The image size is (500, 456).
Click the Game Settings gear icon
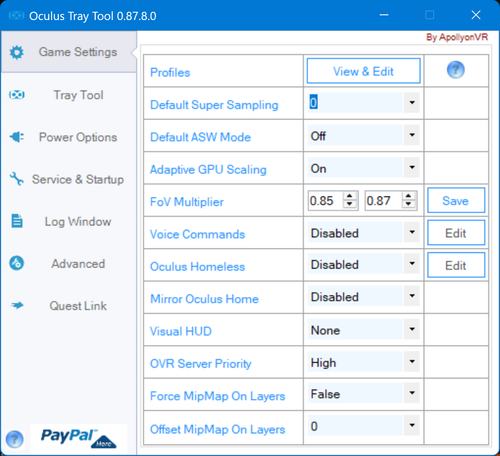click(x=17, y=52)
